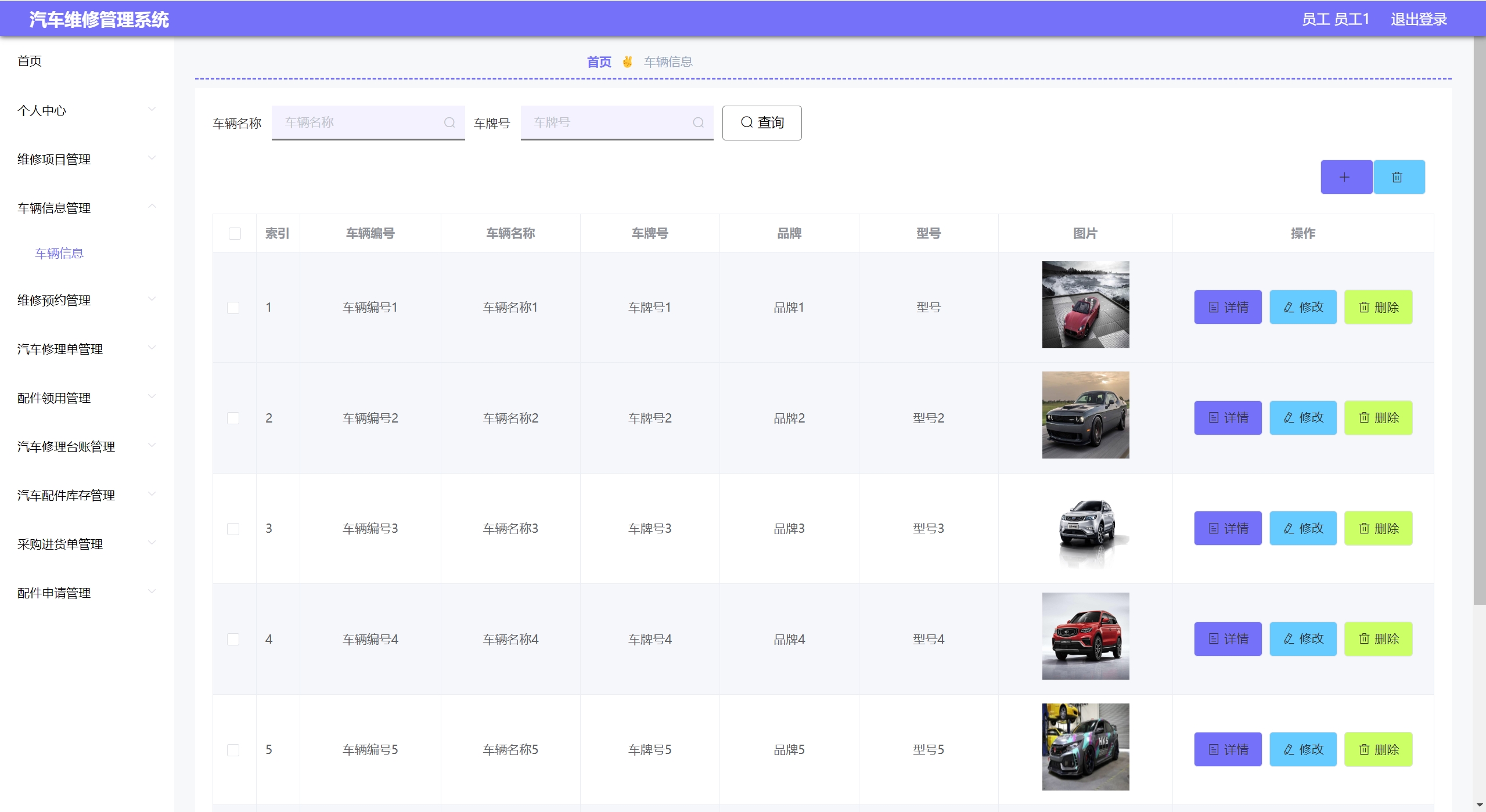Expand 汽车修理单管理 sidebar menu
Viewport: 1486px width, 812px height.
click(x=87, y=349)
